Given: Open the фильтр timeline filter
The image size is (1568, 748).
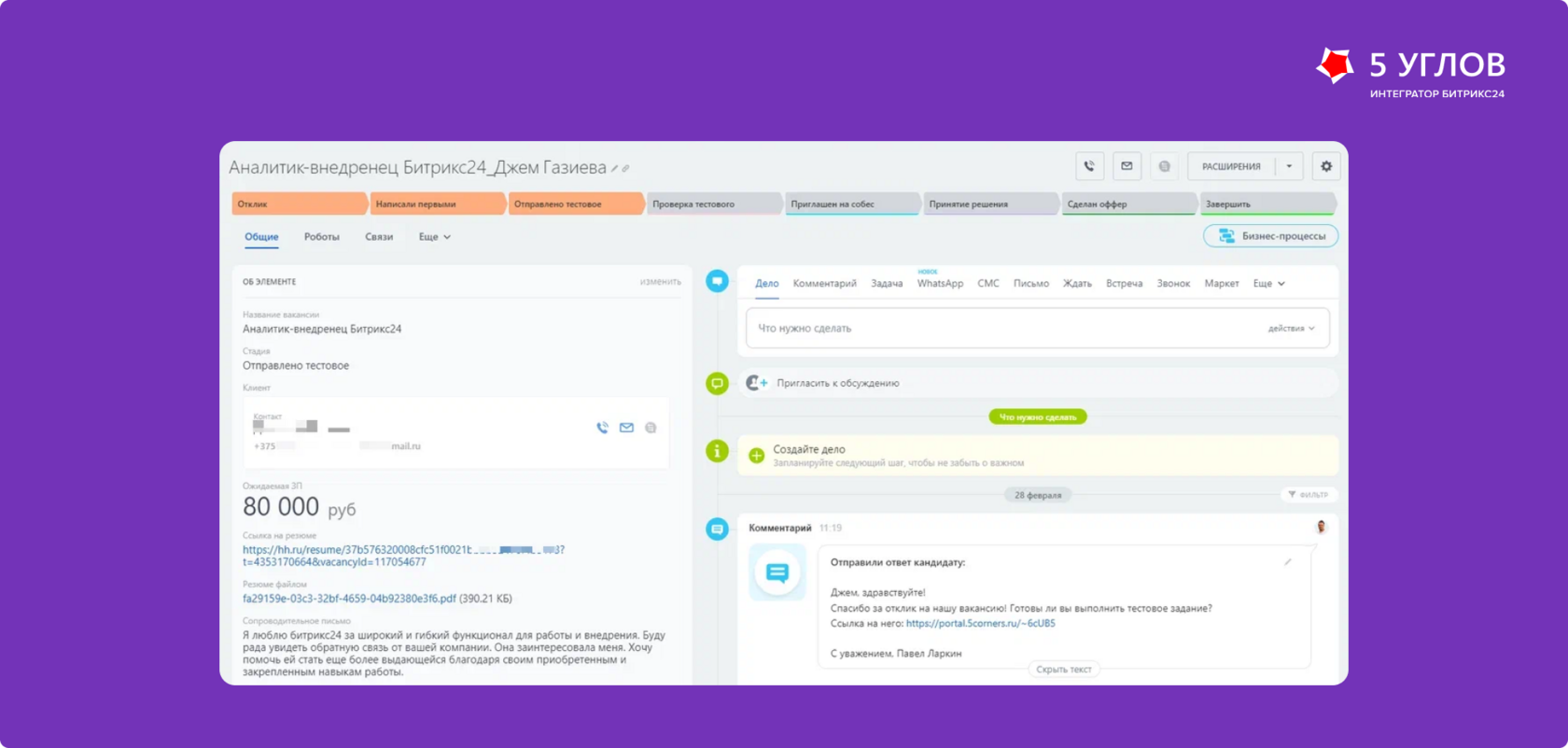Looking at the screenshot, I should [x=1309, y=495].
